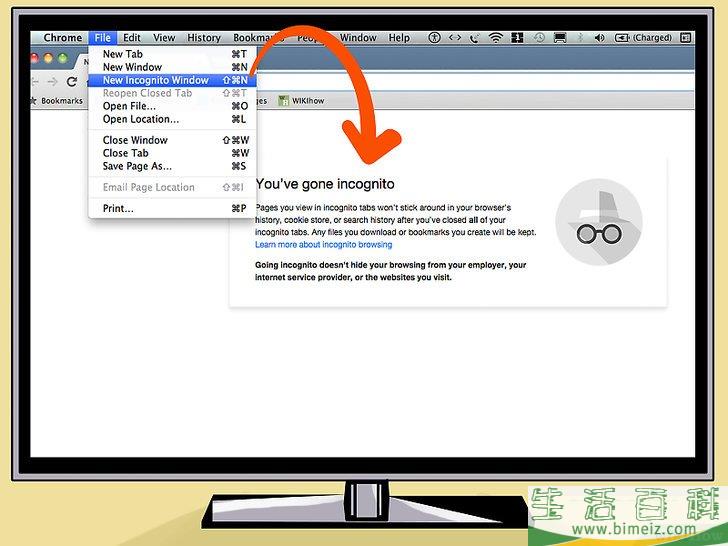Select New Incognito Window
This screenshot has width=728, height=546.
[155, 80]
